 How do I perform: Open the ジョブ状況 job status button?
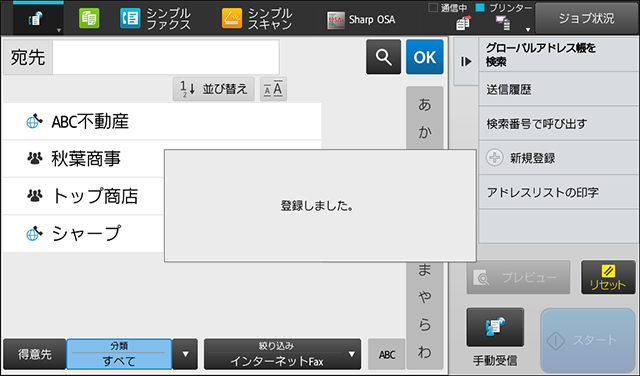tap(586, 18)
